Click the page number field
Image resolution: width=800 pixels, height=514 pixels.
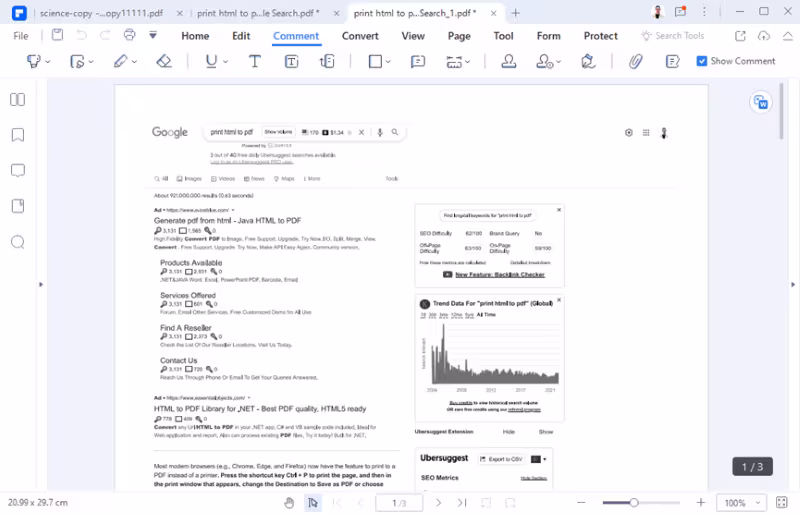[x=399, y=503]
